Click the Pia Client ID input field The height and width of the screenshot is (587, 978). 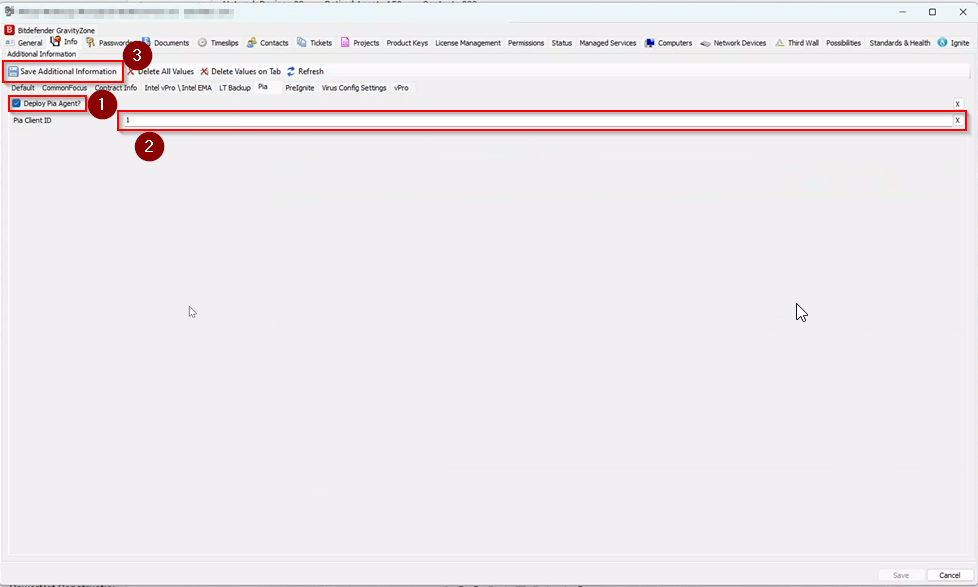click(x=538, y=120)
